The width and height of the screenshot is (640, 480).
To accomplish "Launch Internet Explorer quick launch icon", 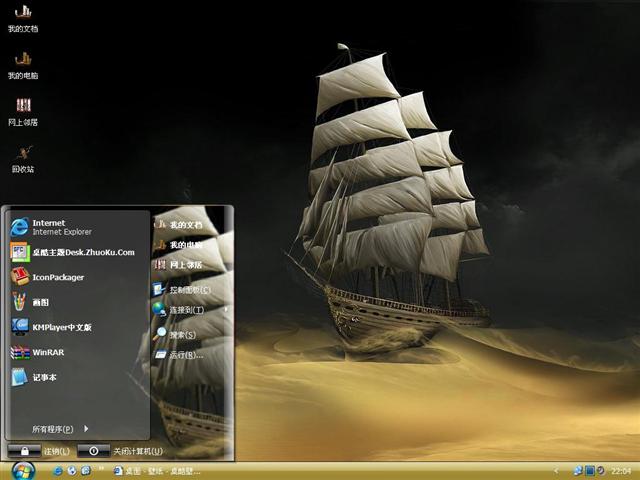I will [58, 471].
